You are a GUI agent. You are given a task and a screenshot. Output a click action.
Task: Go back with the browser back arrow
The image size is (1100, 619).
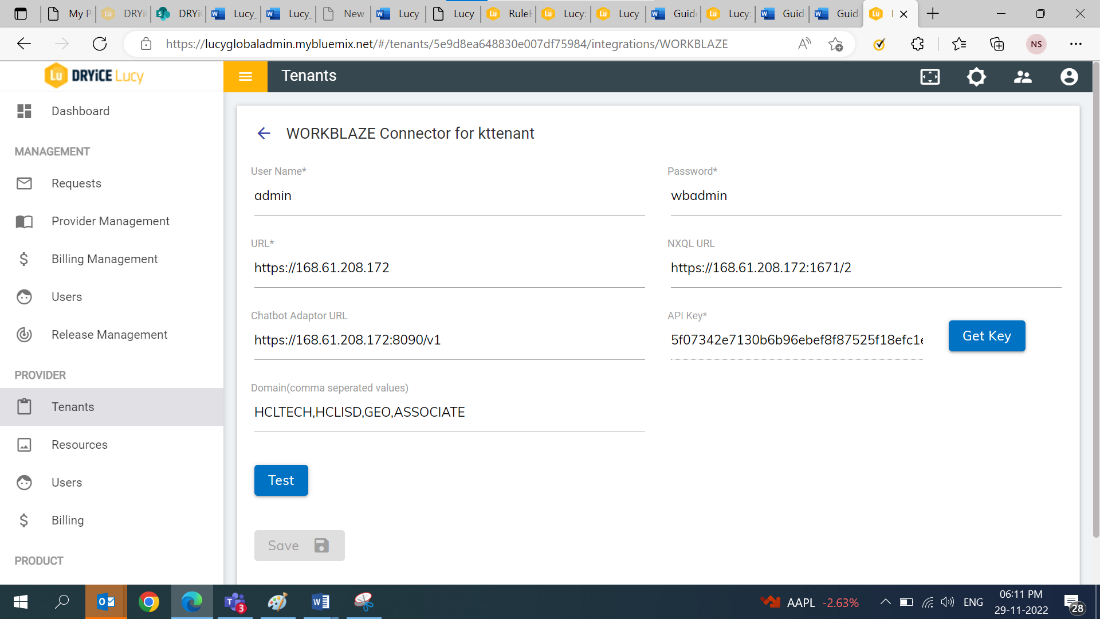[24, 44]
